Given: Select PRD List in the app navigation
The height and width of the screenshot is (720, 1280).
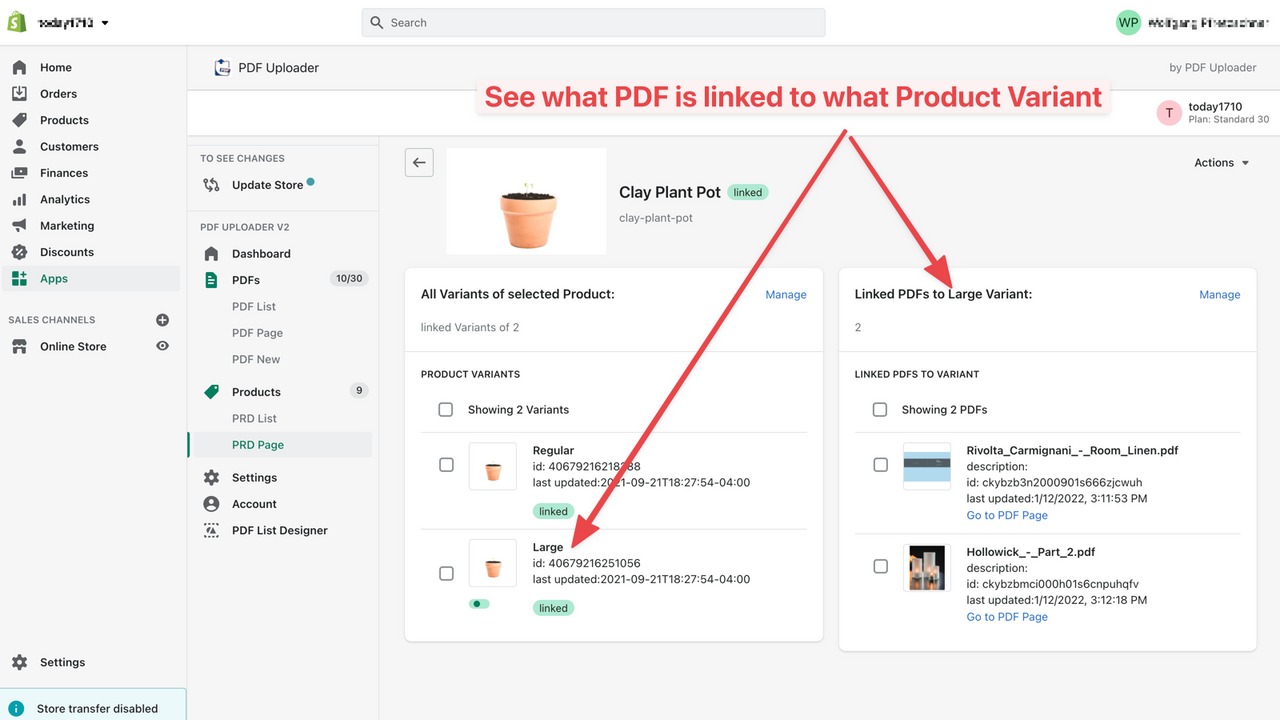Looking at the screenshot, I should point(254,418).
